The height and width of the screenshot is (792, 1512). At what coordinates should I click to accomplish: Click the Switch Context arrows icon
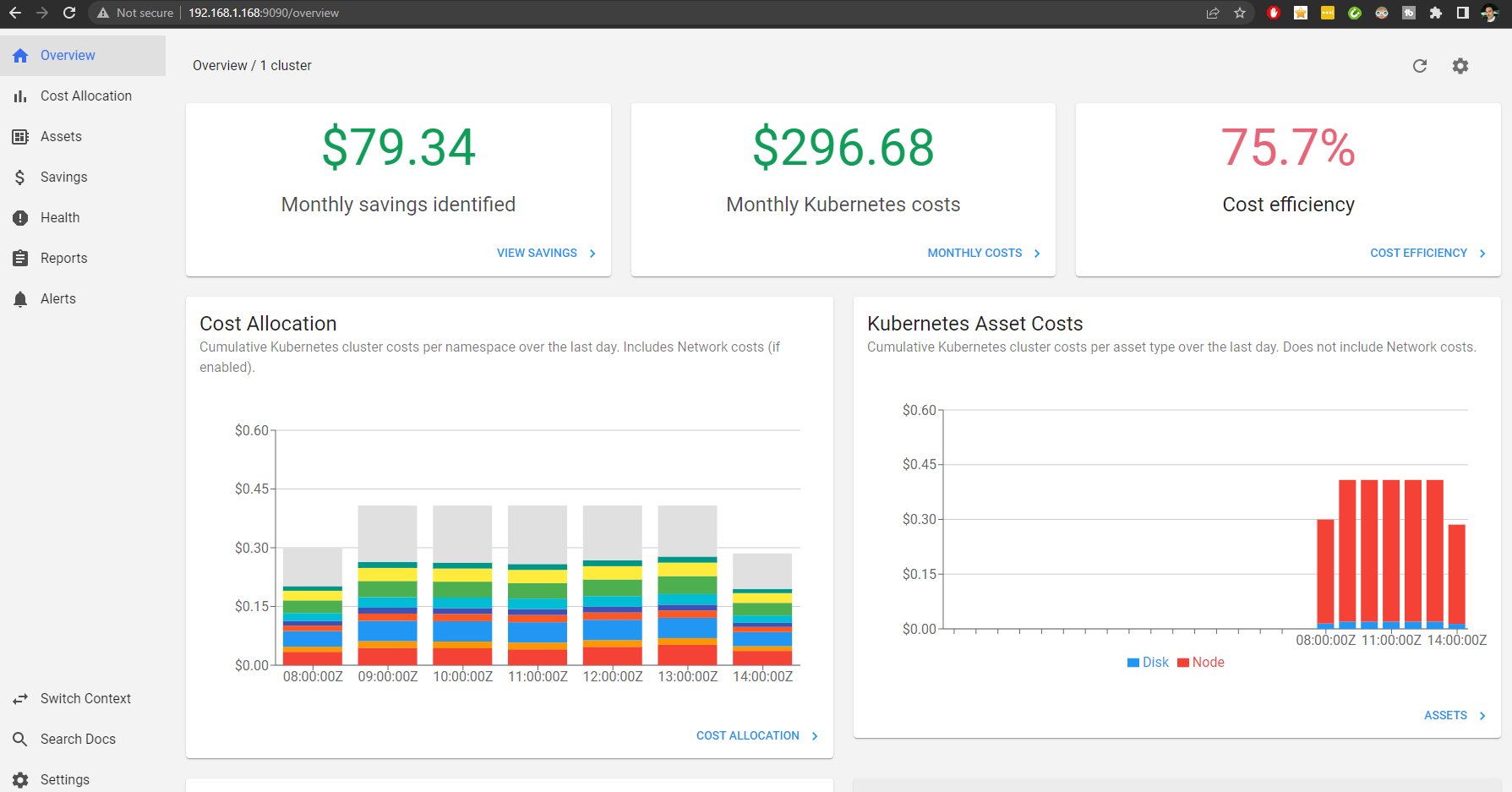pos(20,699)
